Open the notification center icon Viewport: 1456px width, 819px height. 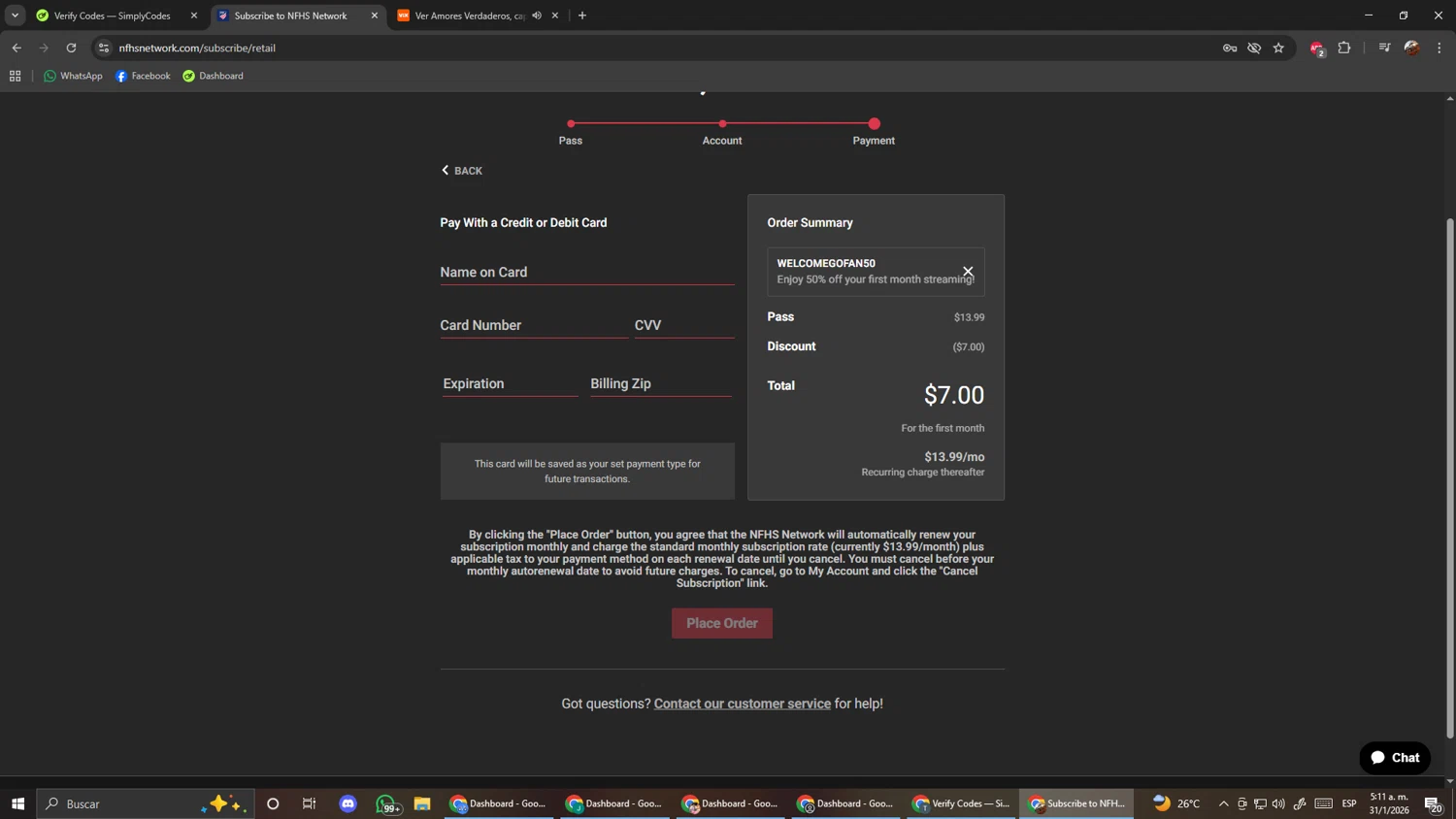[1433, 803]
